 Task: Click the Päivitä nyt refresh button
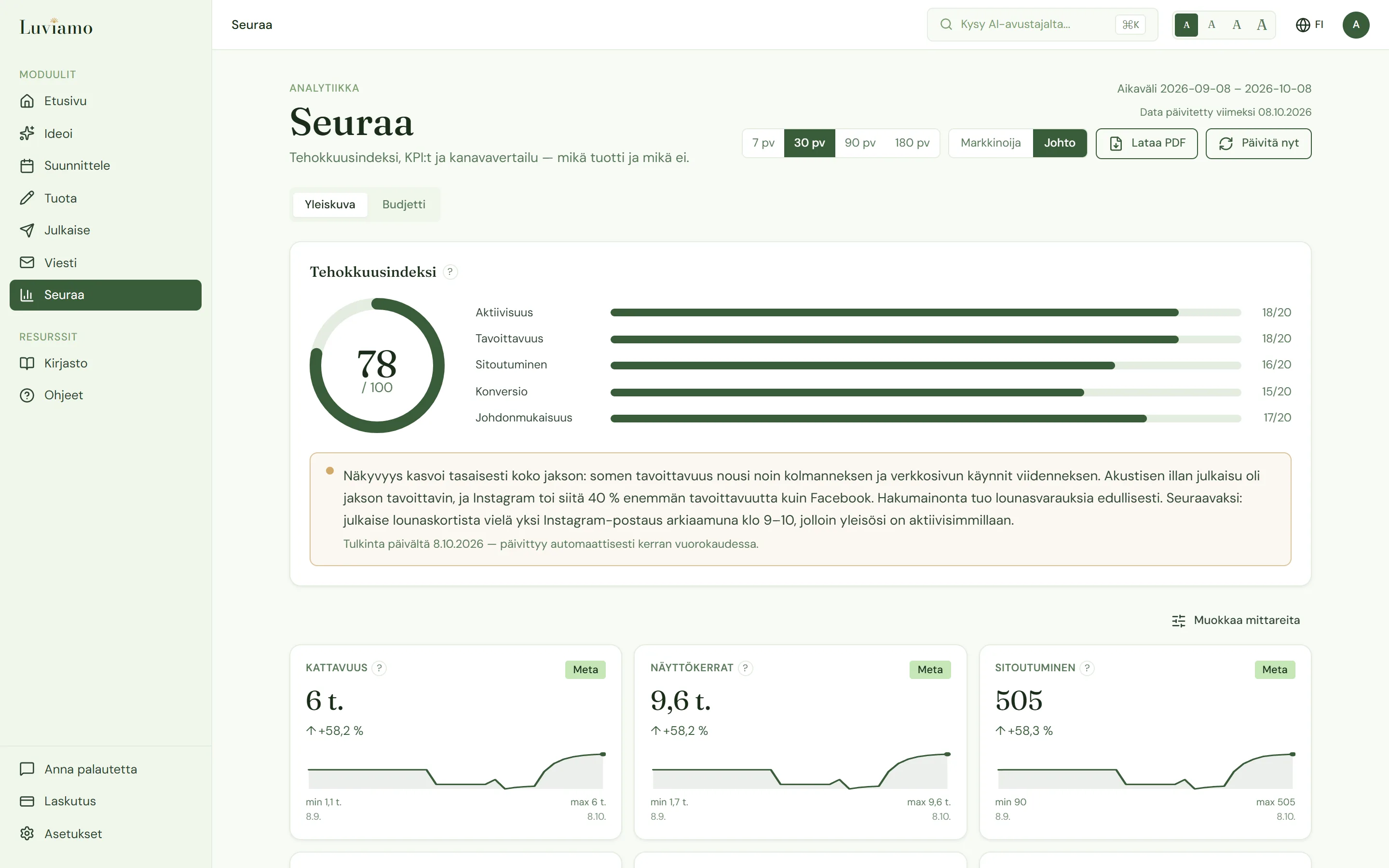[1258, 144]
